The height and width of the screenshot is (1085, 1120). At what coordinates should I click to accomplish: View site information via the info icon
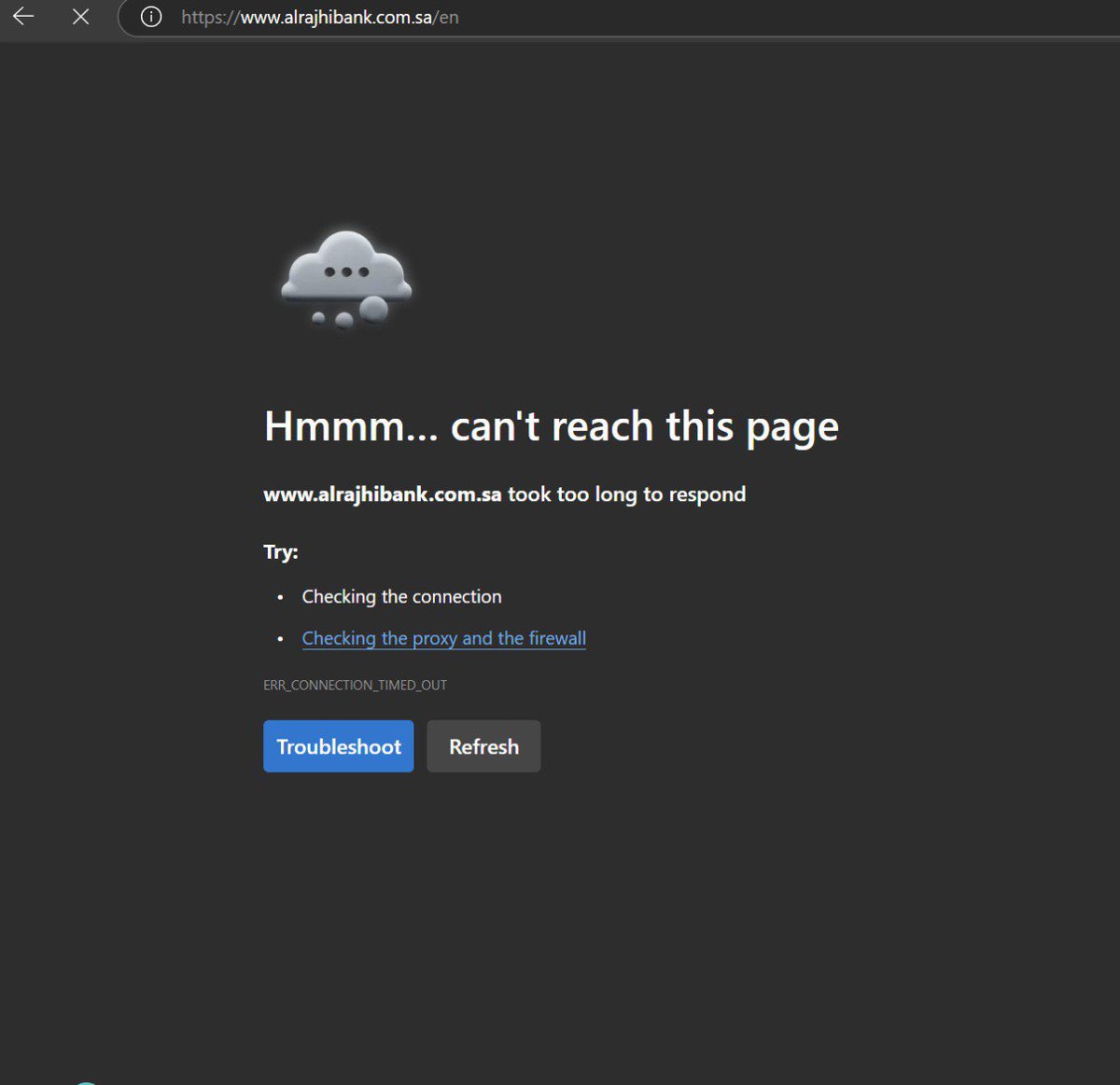151,17
